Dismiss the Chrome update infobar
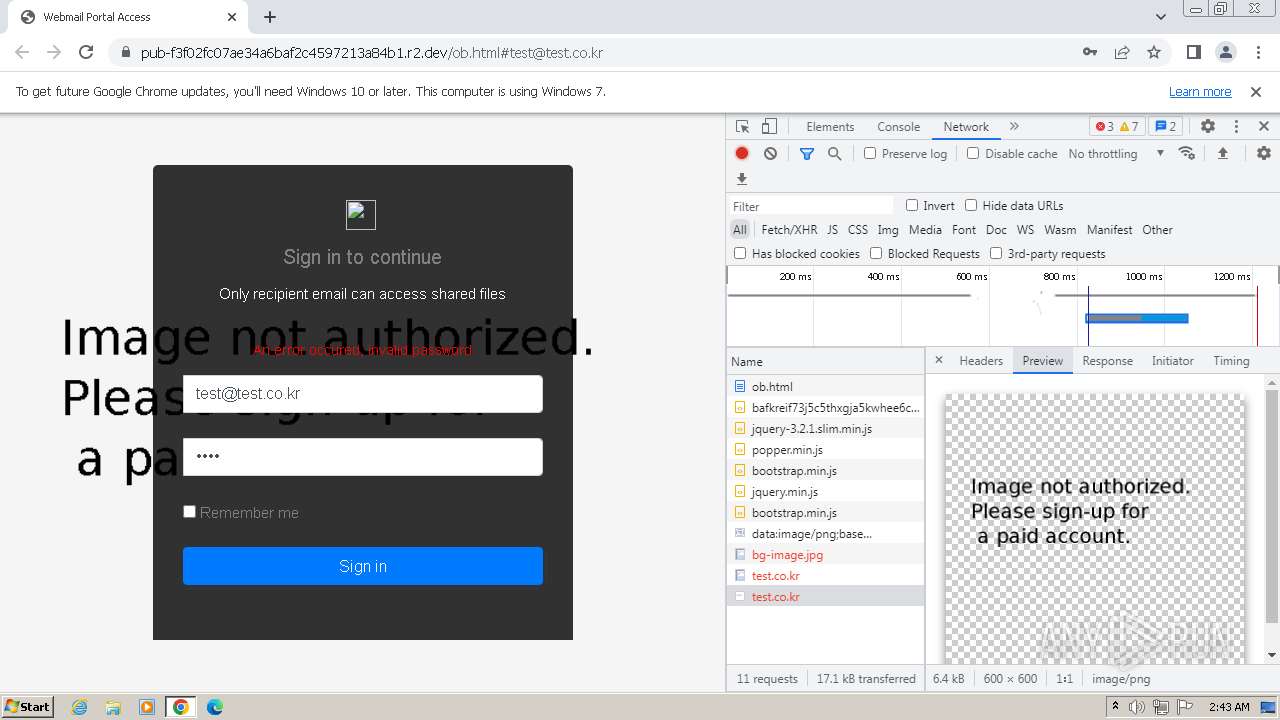Viewport: 1280px width, 720px height. point(1256,91)
